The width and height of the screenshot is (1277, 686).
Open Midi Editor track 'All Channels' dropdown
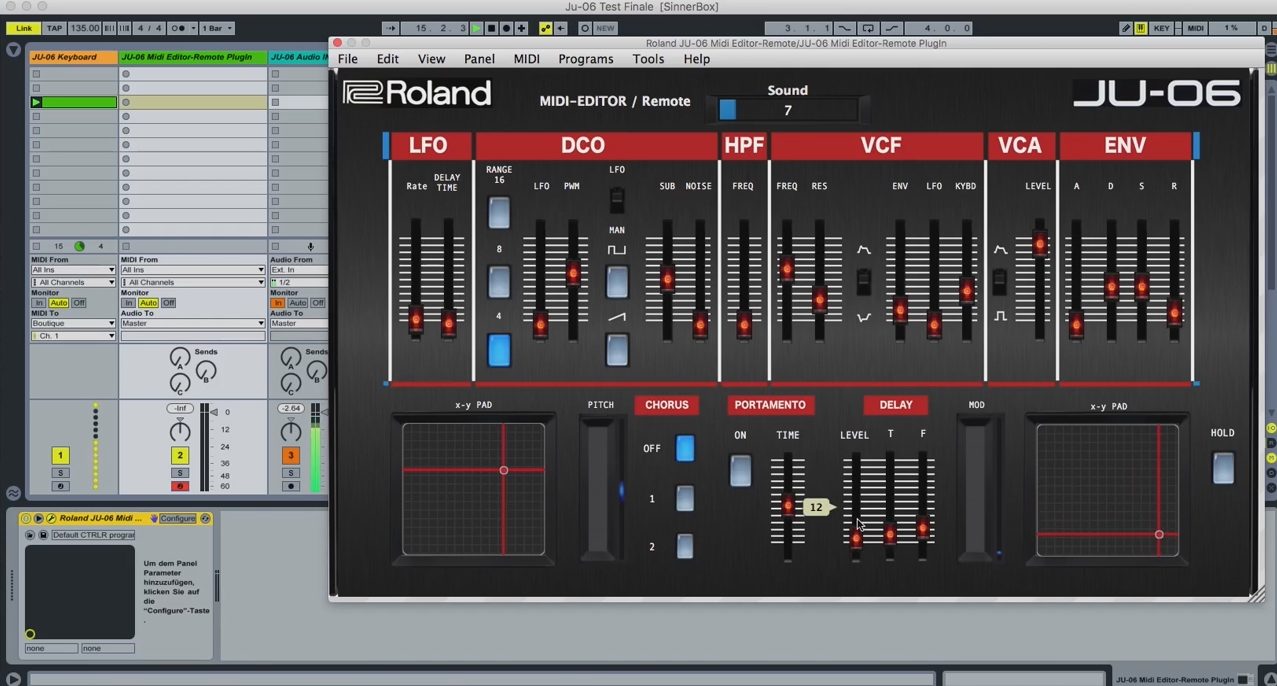(x=192, y=282)
